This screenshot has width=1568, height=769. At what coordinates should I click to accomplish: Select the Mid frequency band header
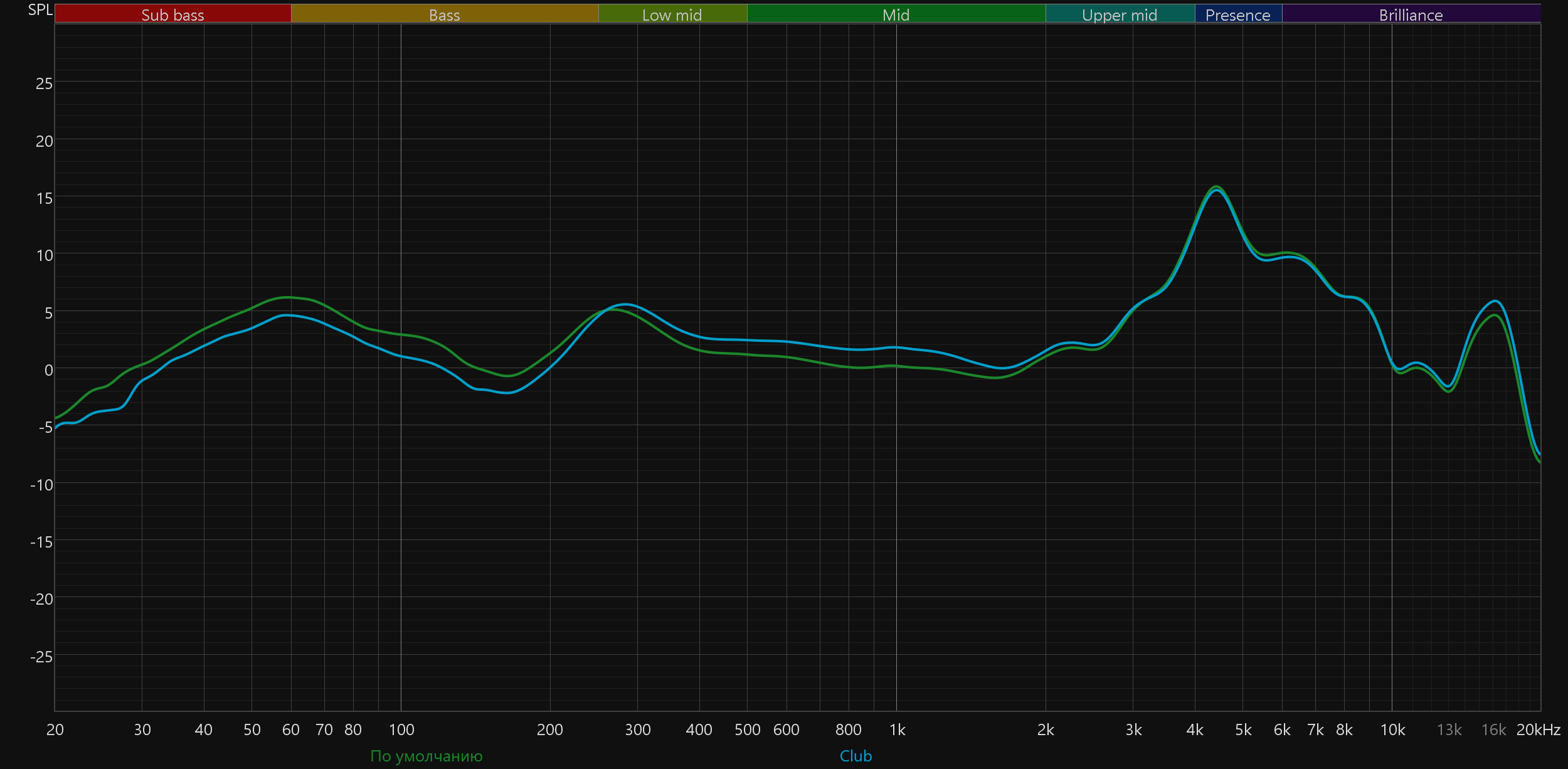896,14
